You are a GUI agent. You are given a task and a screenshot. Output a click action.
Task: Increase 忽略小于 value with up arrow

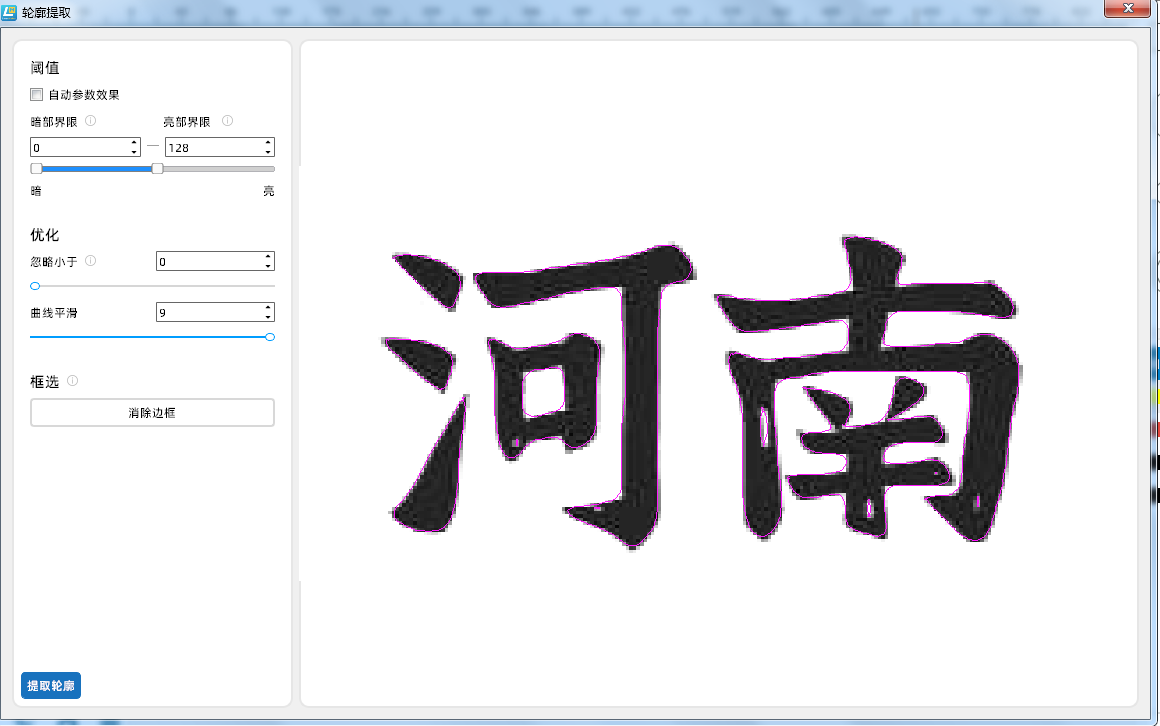click(x=268, y=256)
